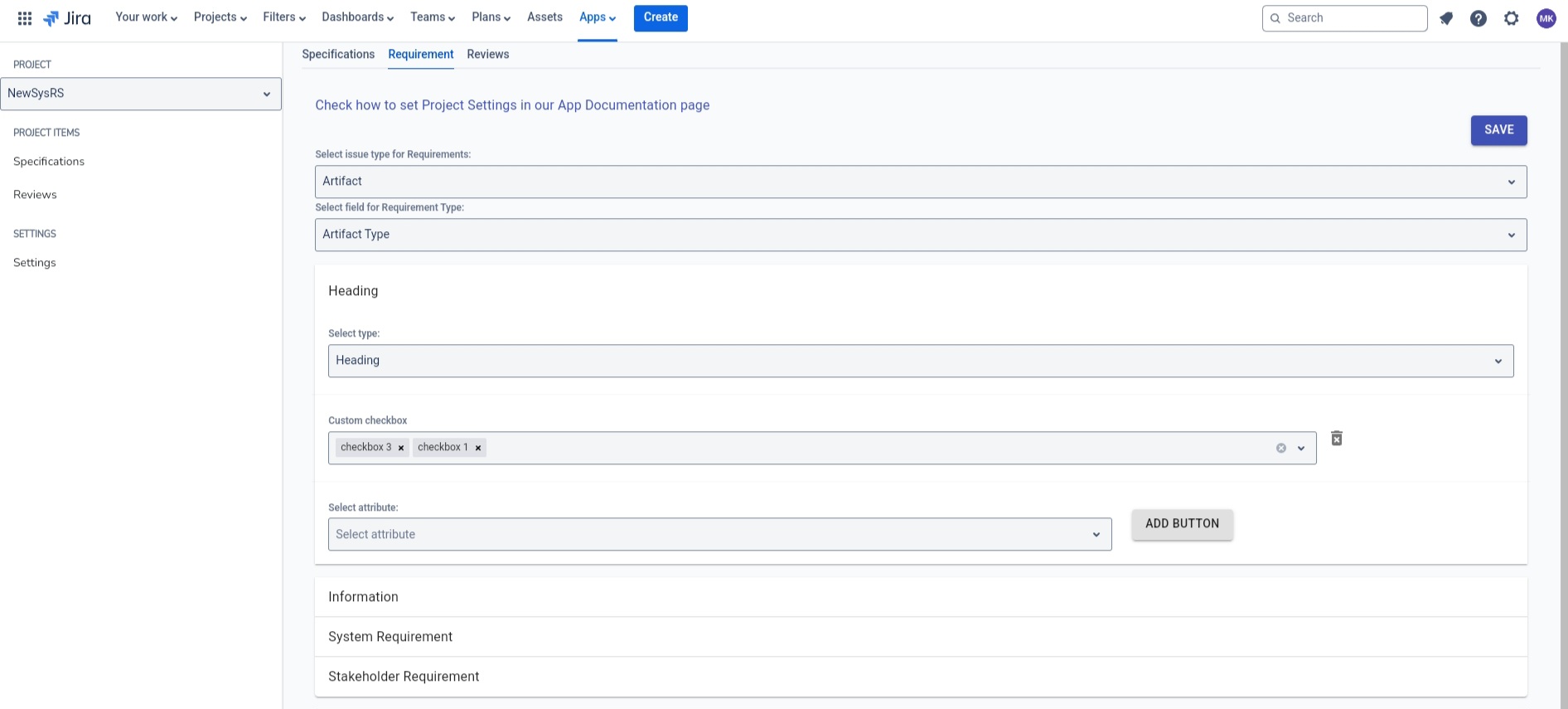Open the issue type dropdown showing Artifact
1568x709 pixels.
click(921, 182)
